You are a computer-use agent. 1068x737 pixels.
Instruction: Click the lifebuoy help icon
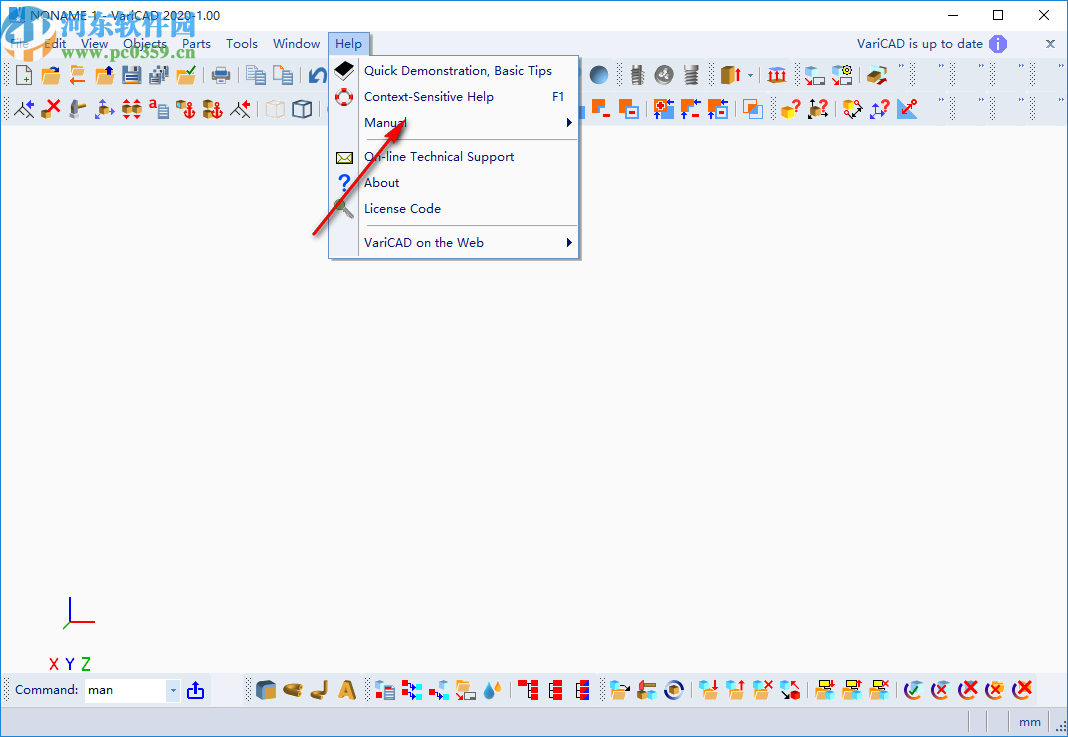coord(344,97)
